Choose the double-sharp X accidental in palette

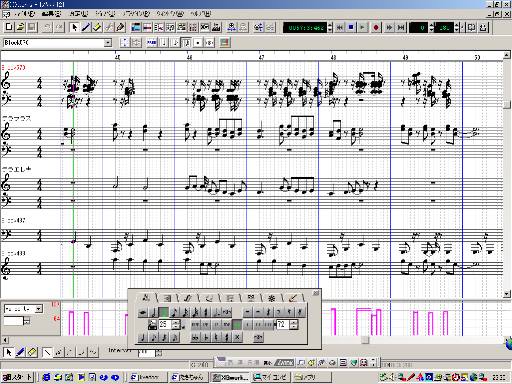pyautogui.click(x=237, y=337)
